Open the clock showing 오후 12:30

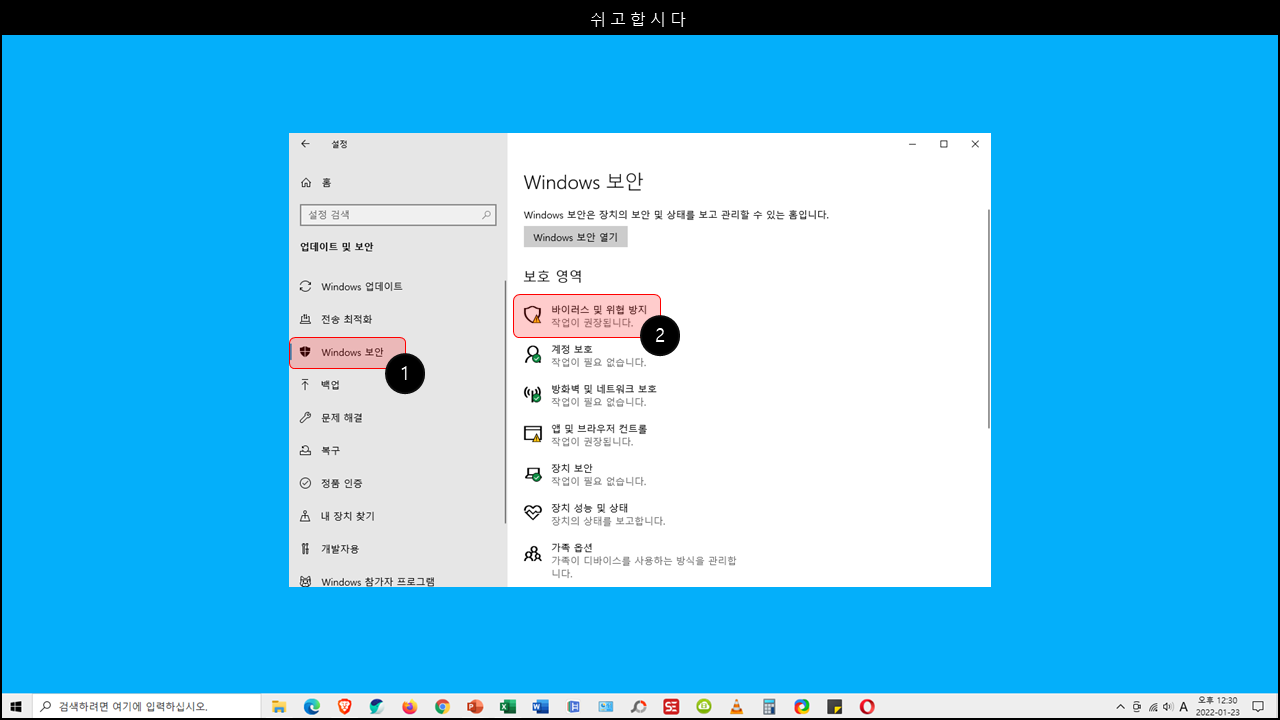(x=1217, y=706)
